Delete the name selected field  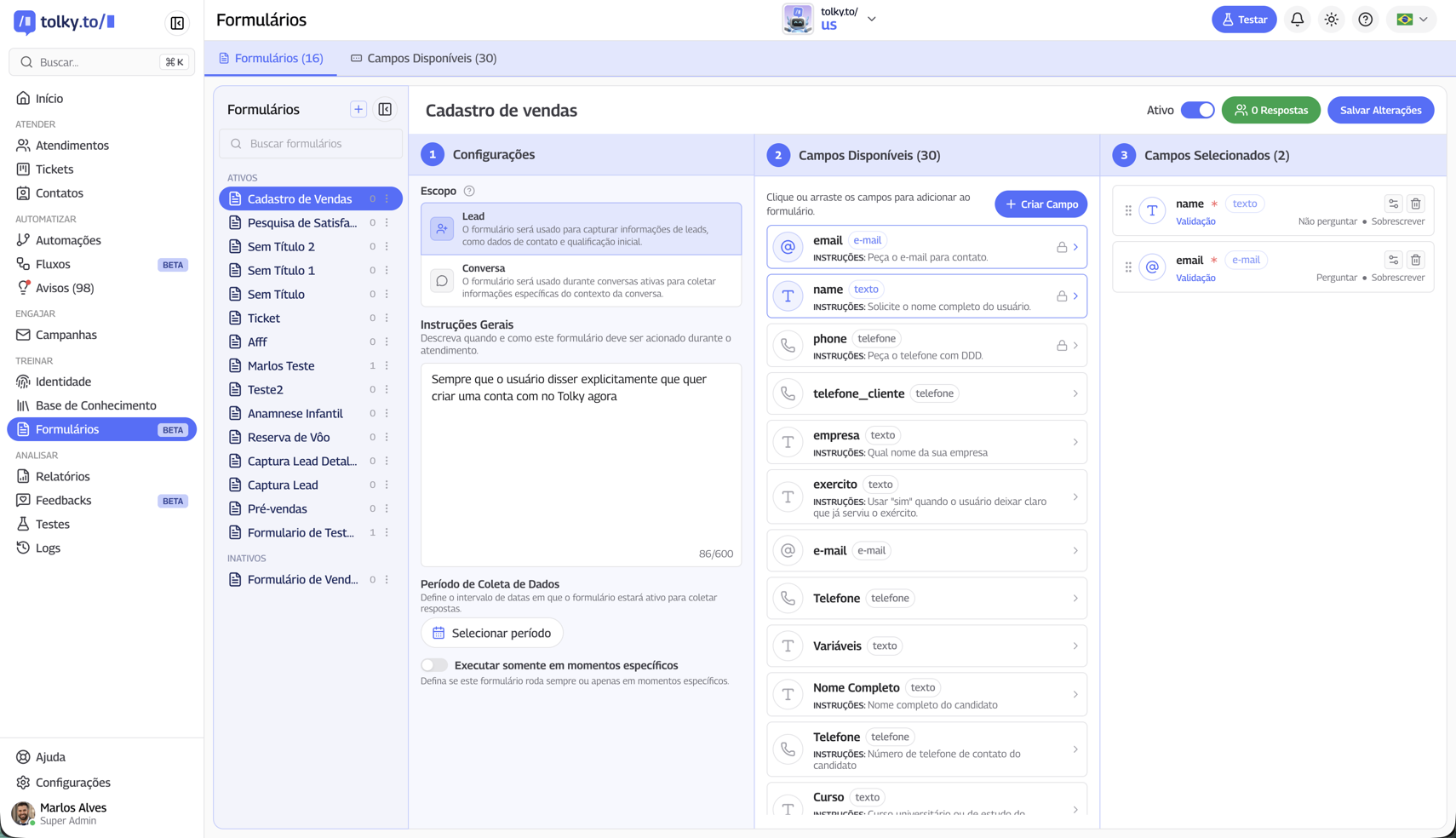pos(1415,204)
